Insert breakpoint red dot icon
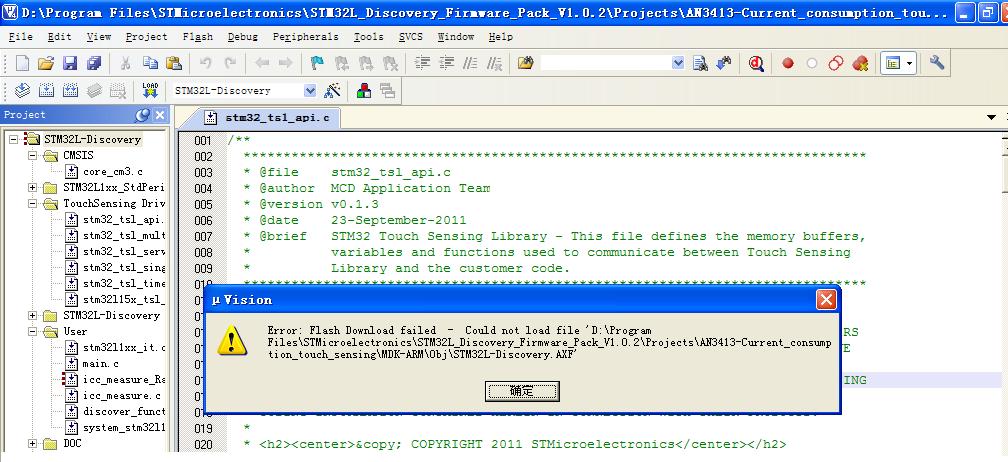This screenshot has width=1008, height=462. [x=788, y=63]
